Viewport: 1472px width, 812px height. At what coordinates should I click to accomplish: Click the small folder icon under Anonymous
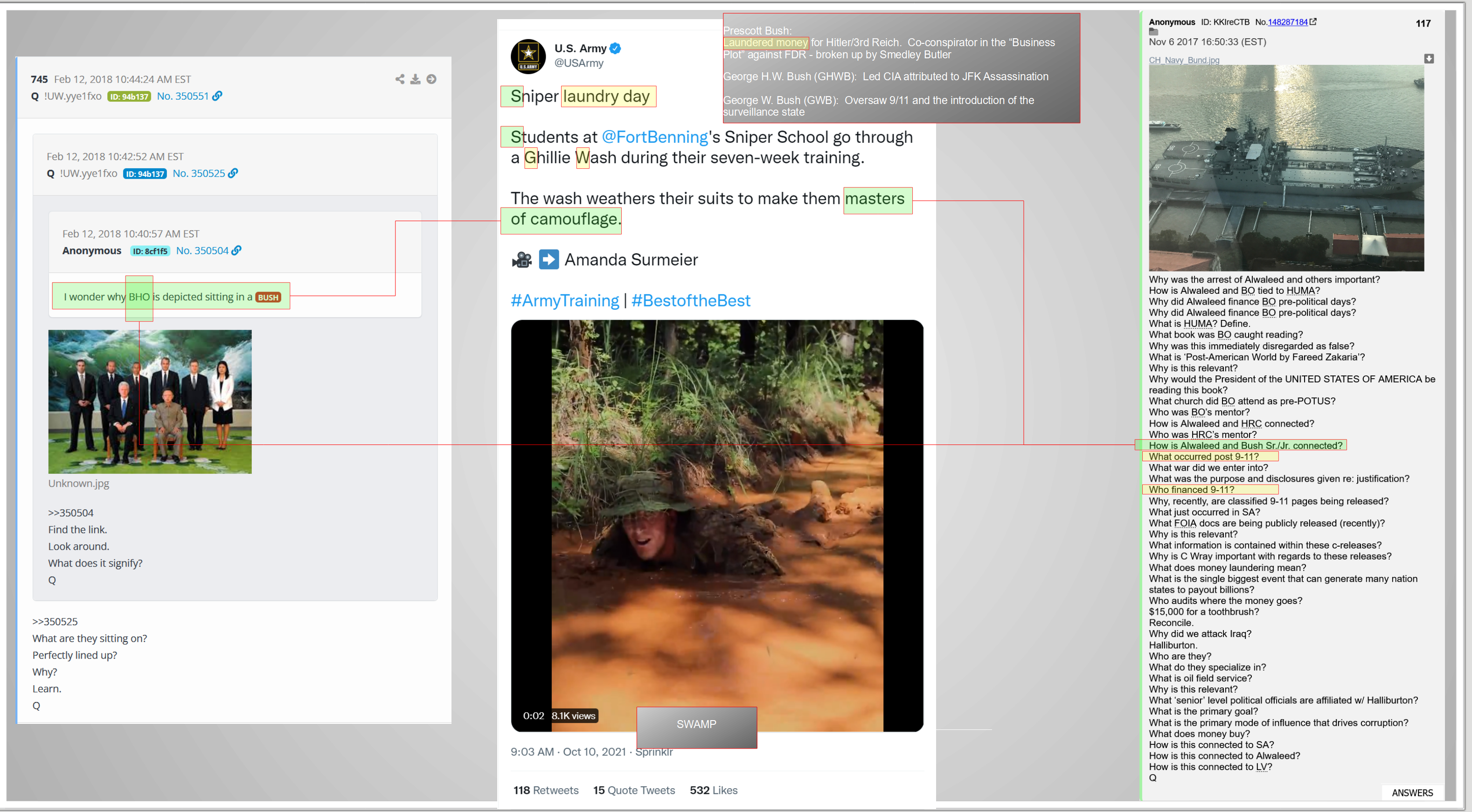(x=1153, y=32)
